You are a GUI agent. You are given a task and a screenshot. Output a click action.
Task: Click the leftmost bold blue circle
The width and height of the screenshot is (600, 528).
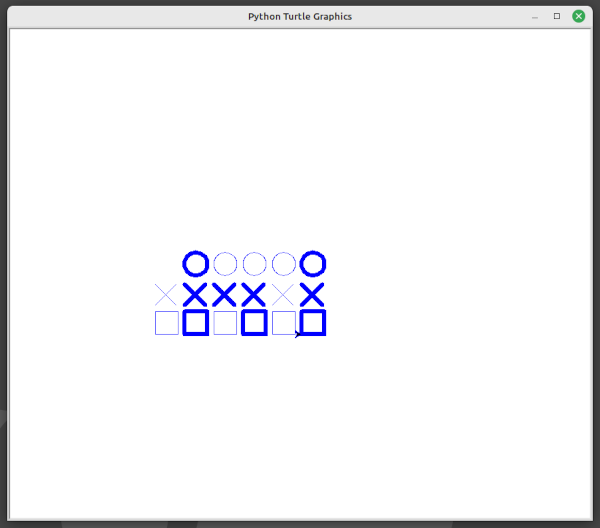pyautogui.click(x=196, y=264)
